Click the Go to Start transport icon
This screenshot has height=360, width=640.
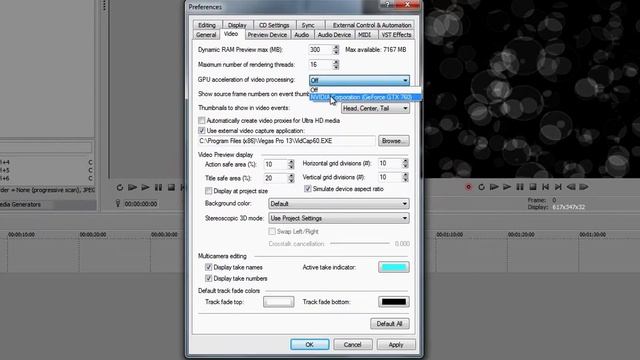pyautogui.click(x=545, y=187)
